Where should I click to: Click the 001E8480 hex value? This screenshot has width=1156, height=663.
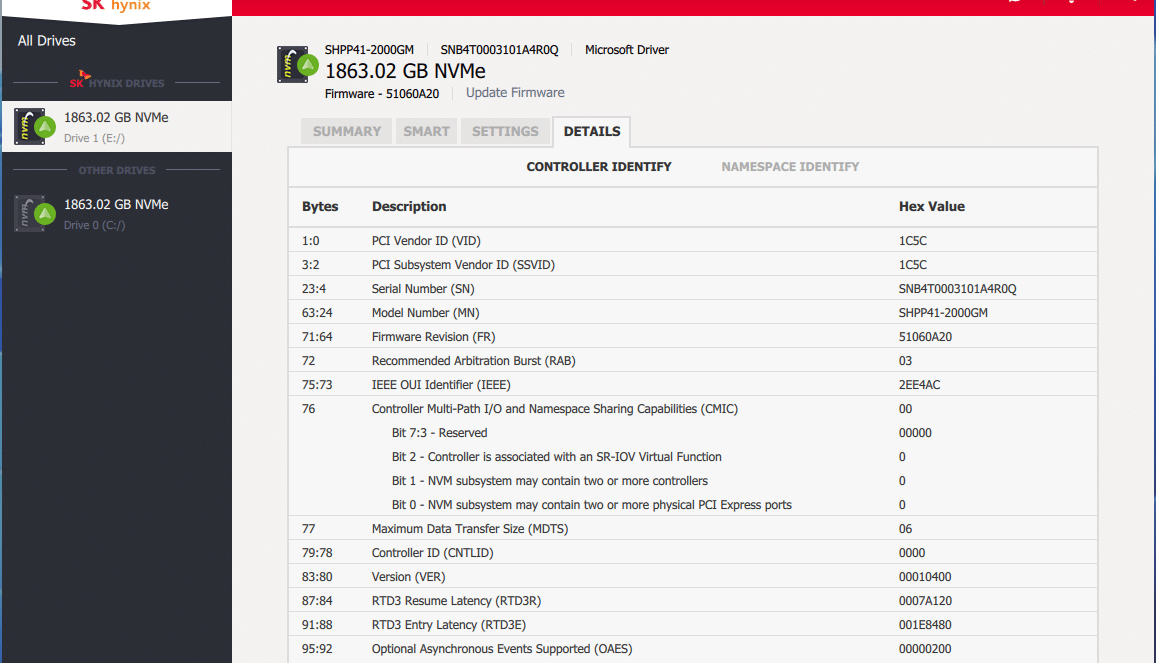tap(925, 625)
